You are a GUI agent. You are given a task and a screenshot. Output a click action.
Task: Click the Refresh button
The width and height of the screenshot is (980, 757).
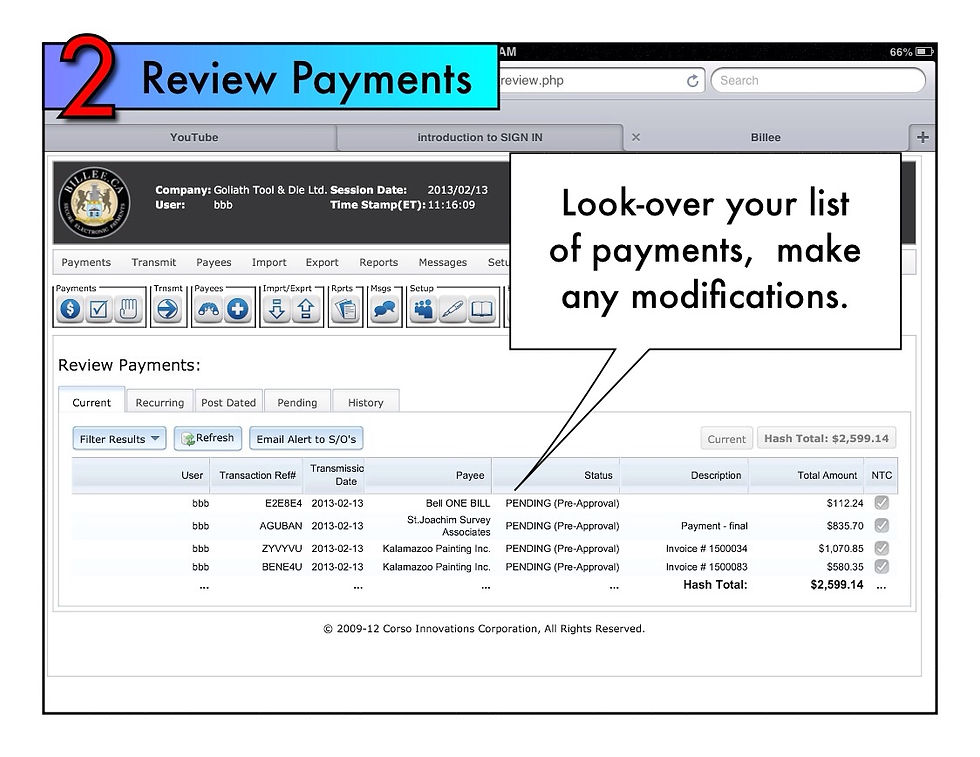[x=208, y=438]
